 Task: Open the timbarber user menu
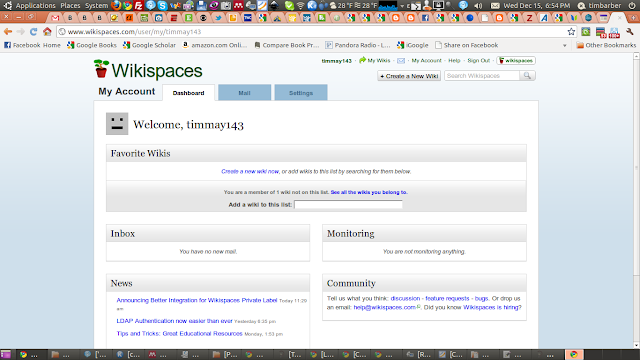tap(599, 6)
